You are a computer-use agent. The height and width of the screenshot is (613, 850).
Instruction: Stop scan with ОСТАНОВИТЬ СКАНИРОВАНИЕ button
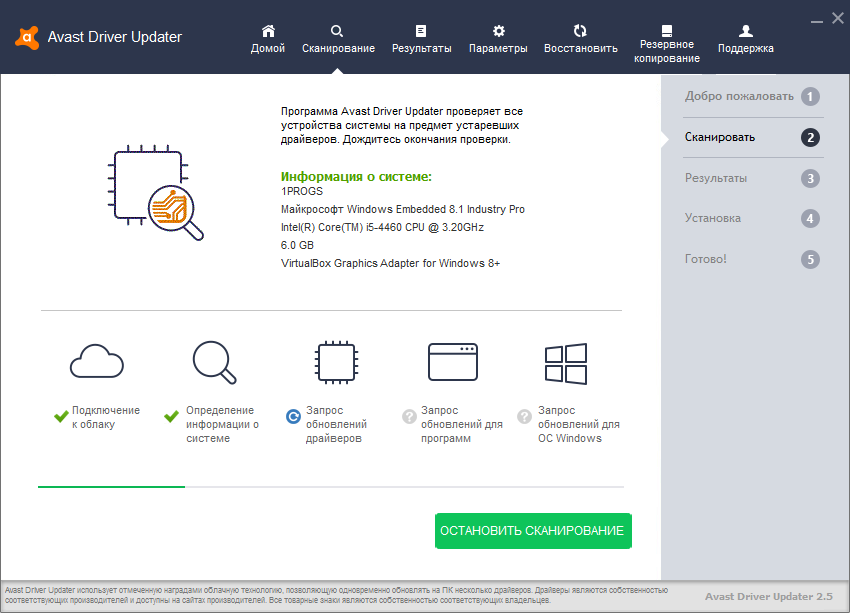click(x=533, y=531)
